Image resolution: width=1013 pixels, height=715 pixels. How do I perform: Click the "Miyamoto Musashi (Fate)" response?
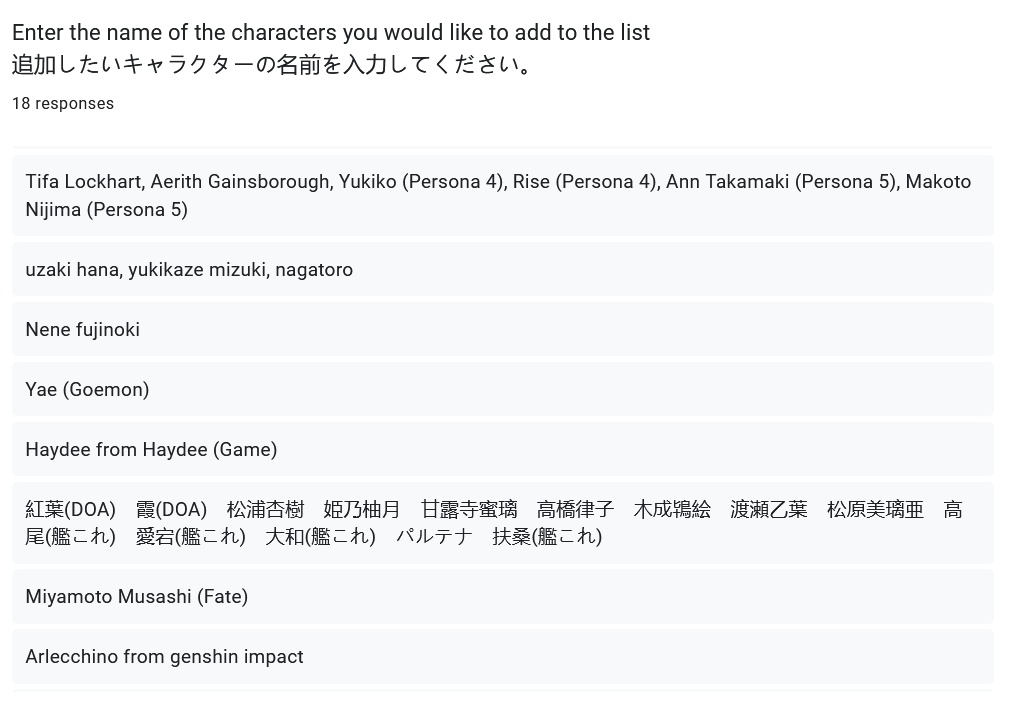tap(137, 597)
